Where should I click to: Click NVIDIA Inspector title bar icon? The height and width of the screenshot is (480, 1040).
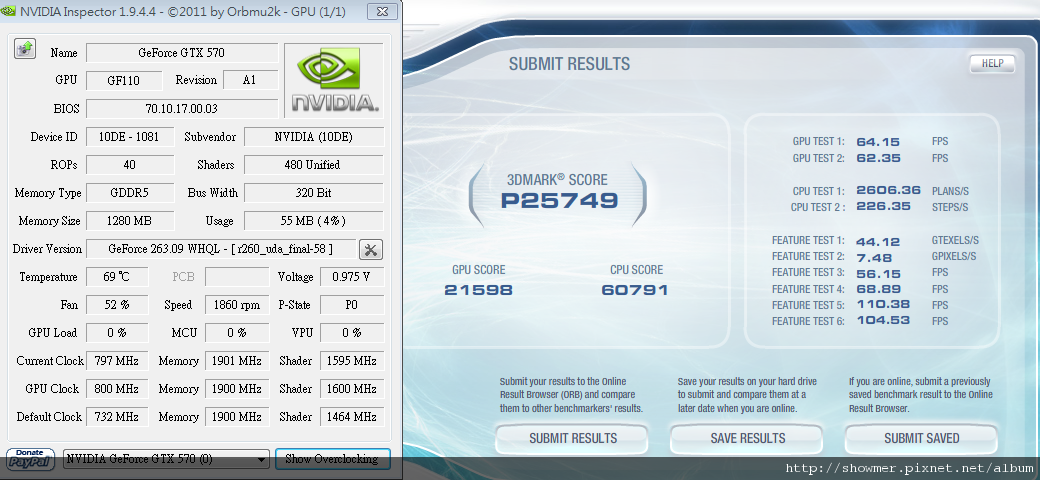click(x=9, y=11)
